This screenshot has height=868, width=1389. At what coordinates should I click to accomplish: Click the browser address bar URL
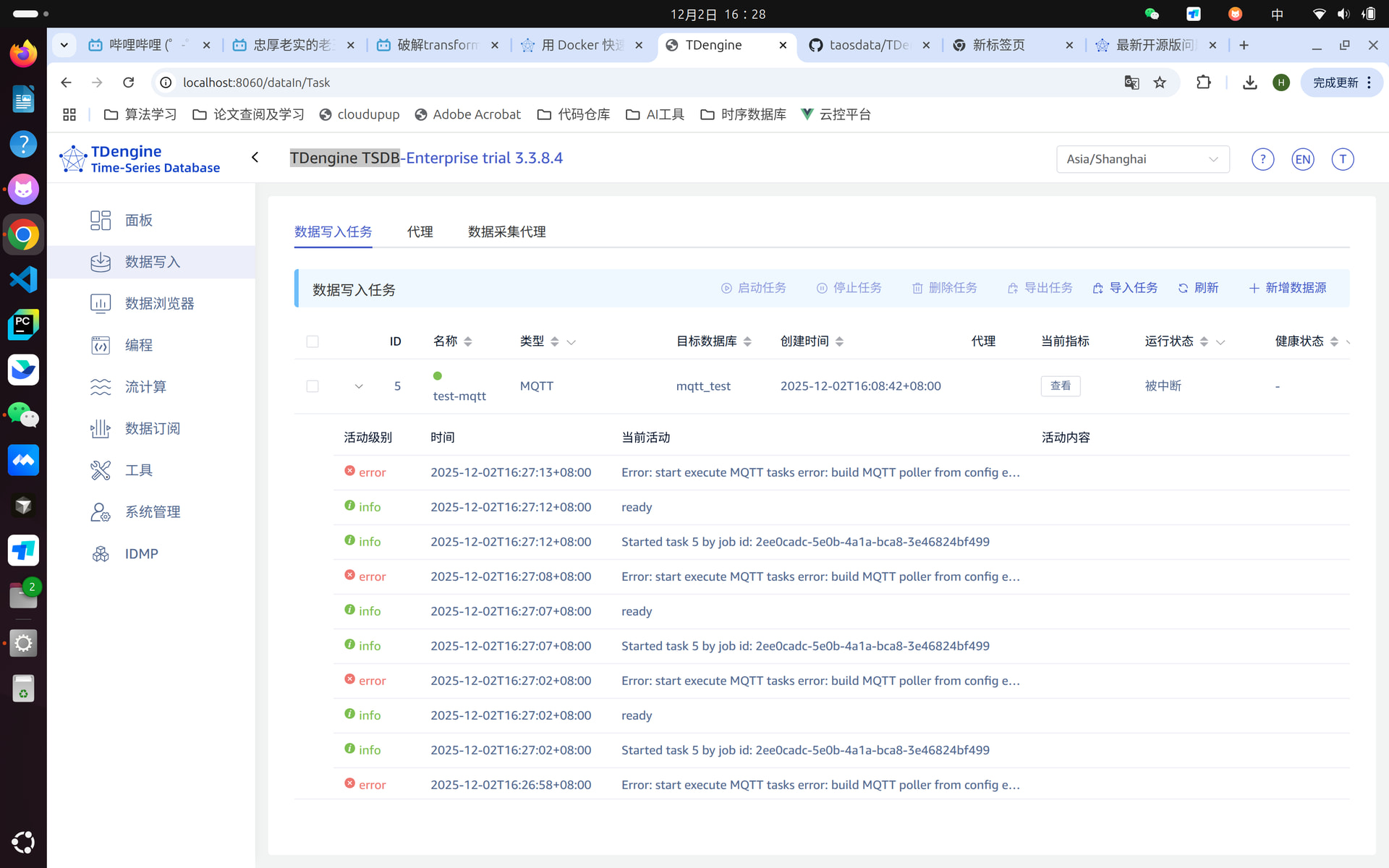click(256, 82)
